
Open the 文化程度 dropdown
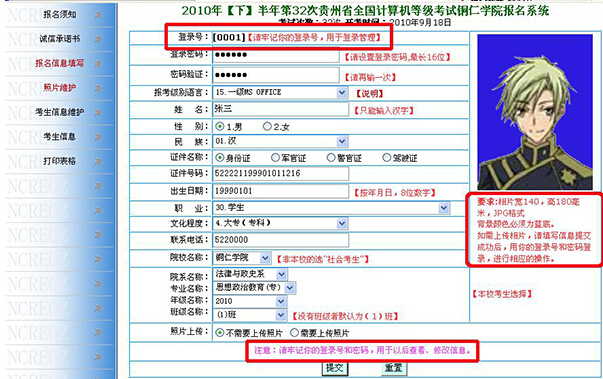(281, 223)
